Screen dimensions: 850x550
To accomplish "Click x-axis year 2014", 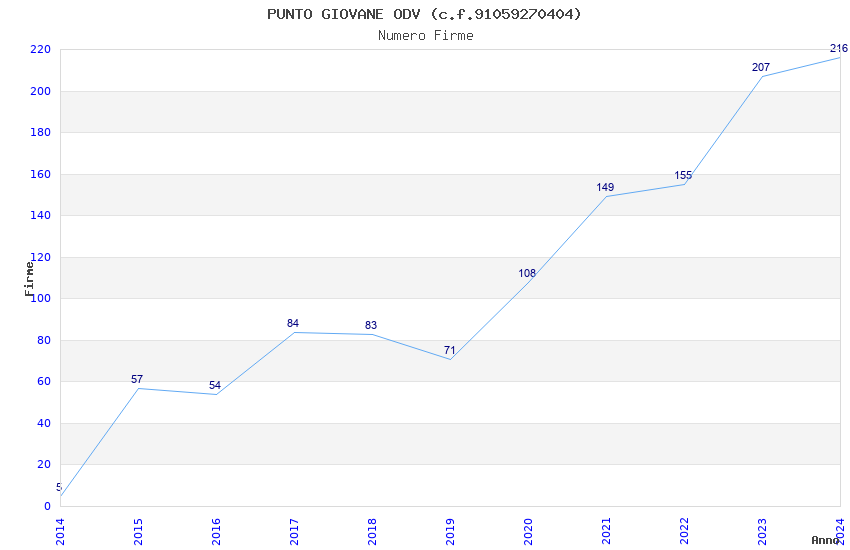I will [x=60, y=532].
